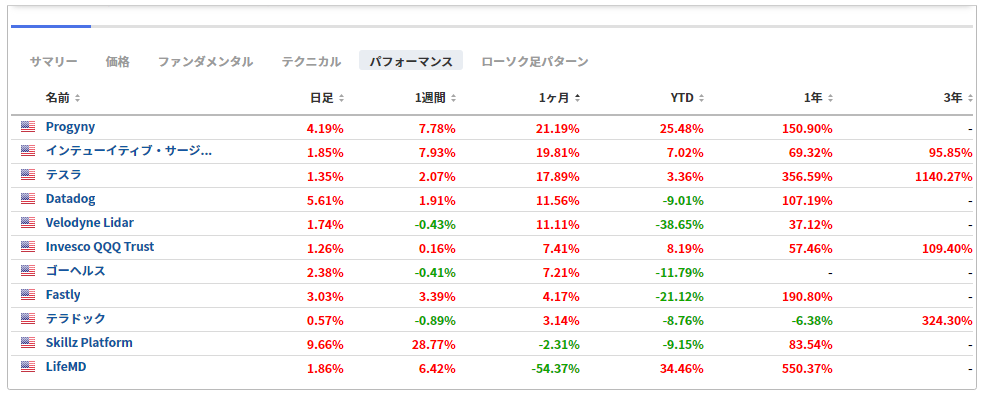Open the Invesco QQQ Trust link

click(100, 247)
